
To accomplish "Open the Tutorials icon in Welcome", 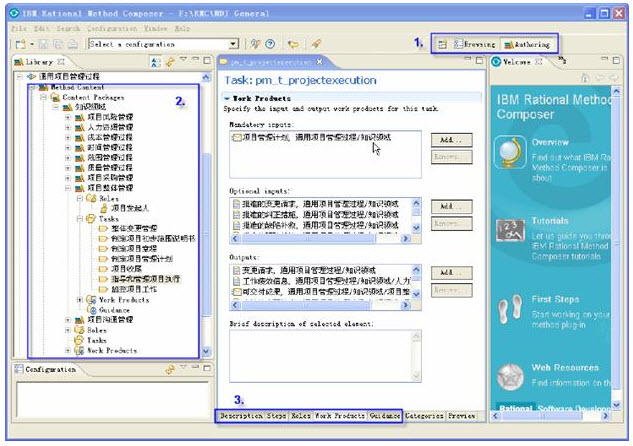I will [512, 229].
